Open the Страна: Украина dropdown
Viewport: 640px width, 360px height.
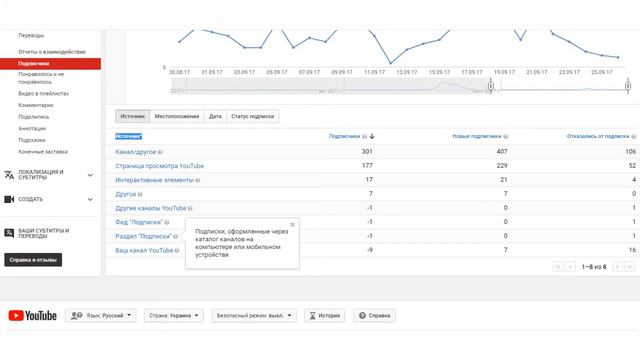coord(173,316)
